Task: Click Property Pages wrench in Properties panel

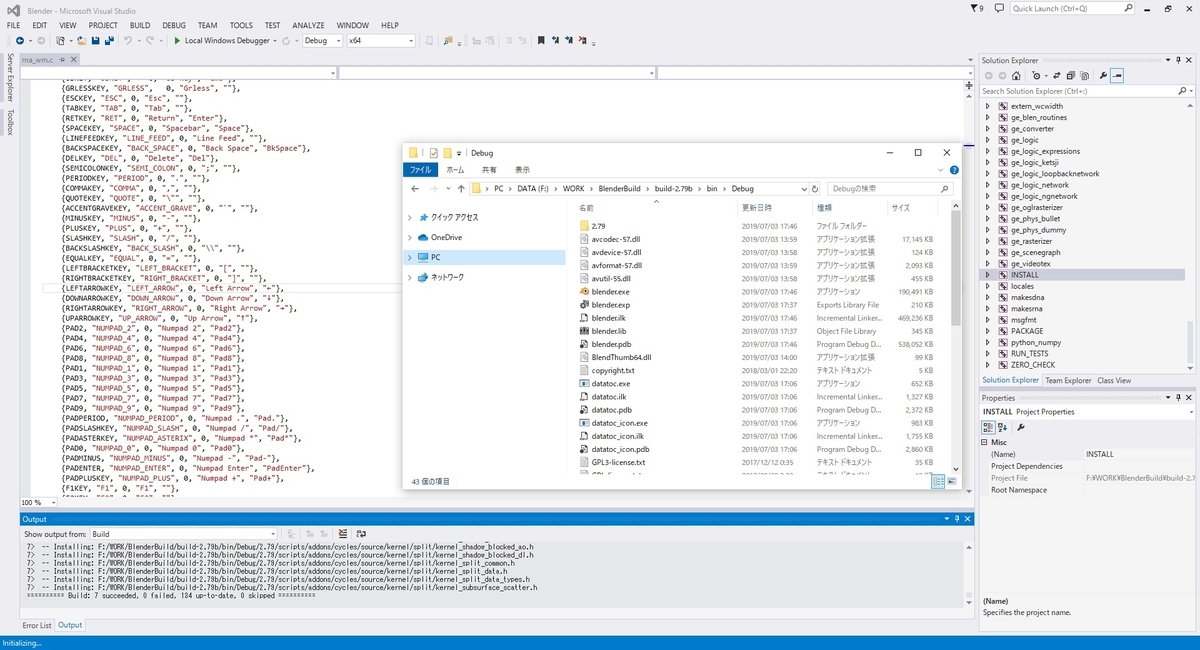Action: tap(1020, 427)
